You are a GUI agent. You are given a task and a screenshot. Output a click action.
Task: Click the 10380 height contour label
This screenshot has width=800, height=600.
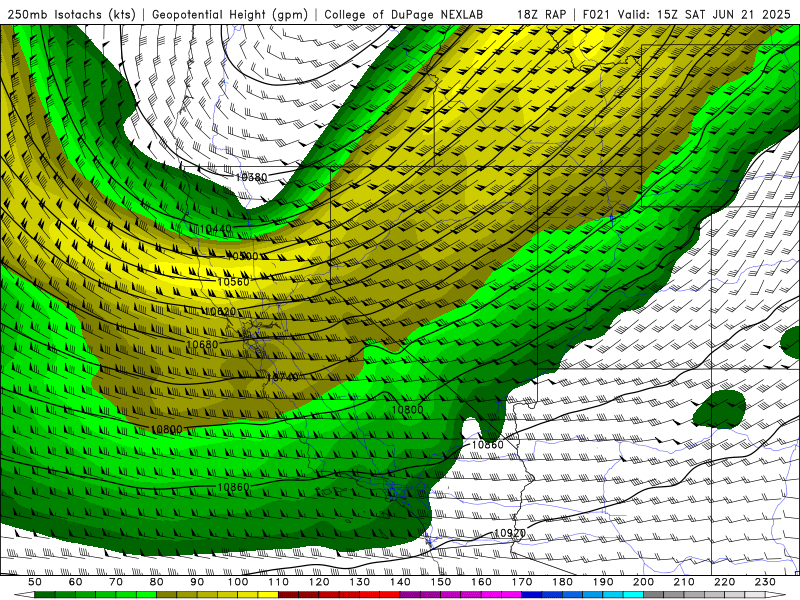tap(251, 178)
